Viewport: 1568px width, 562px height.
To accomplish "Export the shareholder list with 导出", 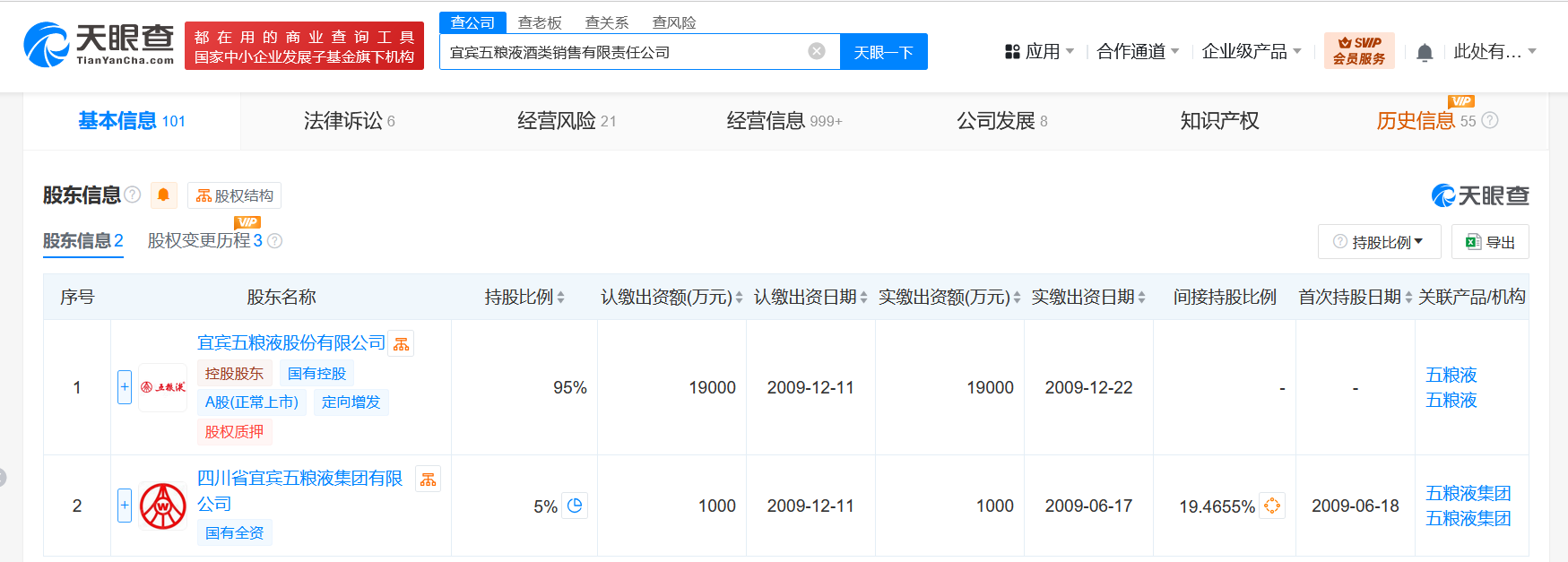I will [1490, 242].
